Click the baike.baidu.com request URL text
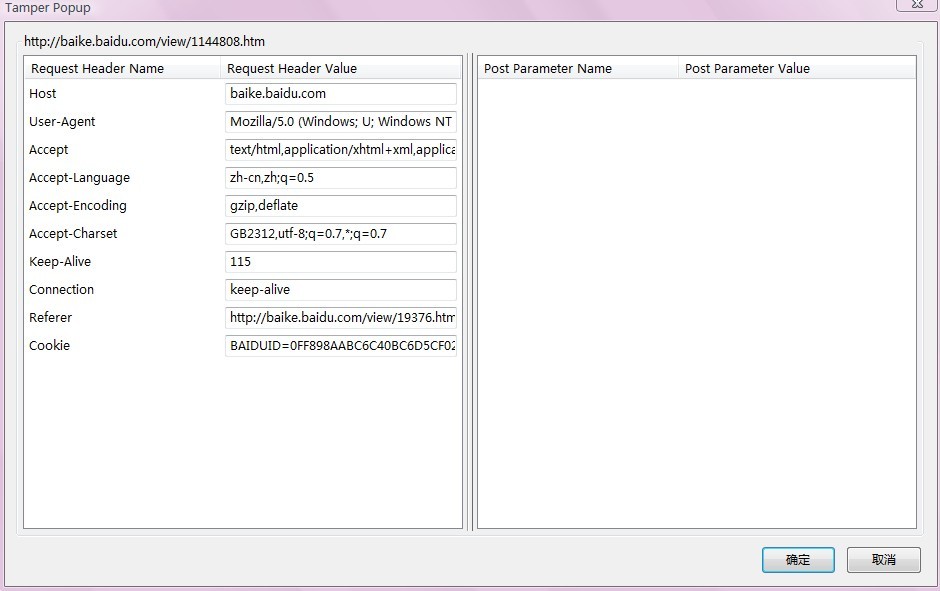This screenshot has height=591, width=940. tap(144, 41)
